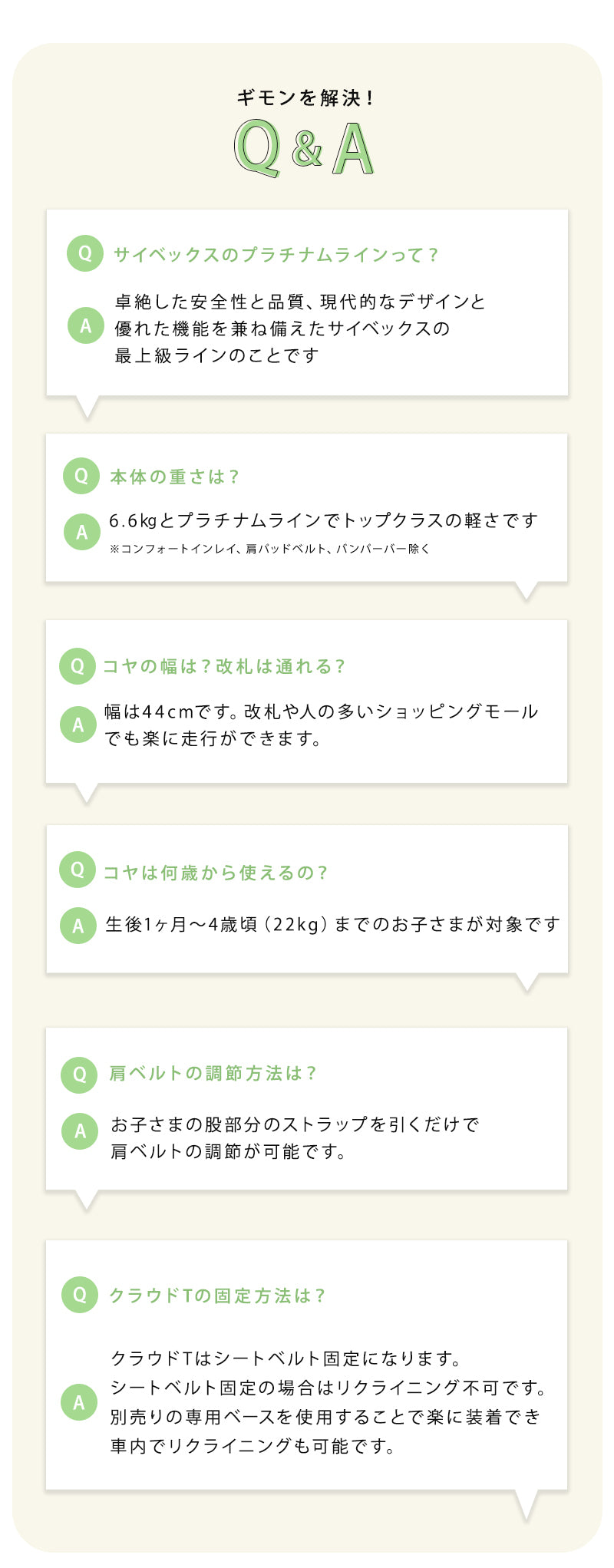Click the A icon beside 生後1ヶ月〜4歳頃 answer
Image resolution: width=614 pixels, height=1568 pixels.
pos(78,926)
